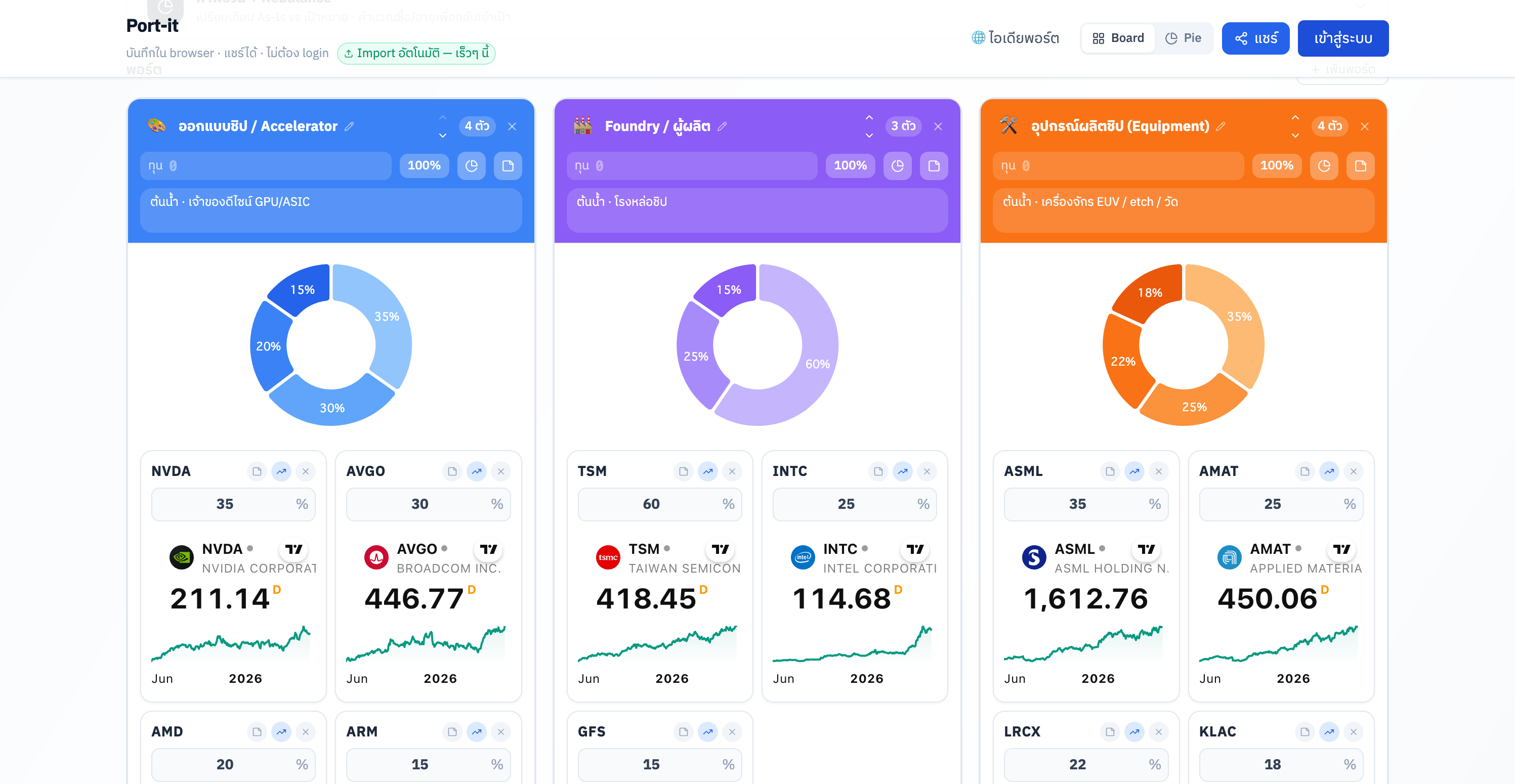This screenshot has width=1515, height=784.
Task: Focus the Accelerator group capital input
Action: pos(266,166)
